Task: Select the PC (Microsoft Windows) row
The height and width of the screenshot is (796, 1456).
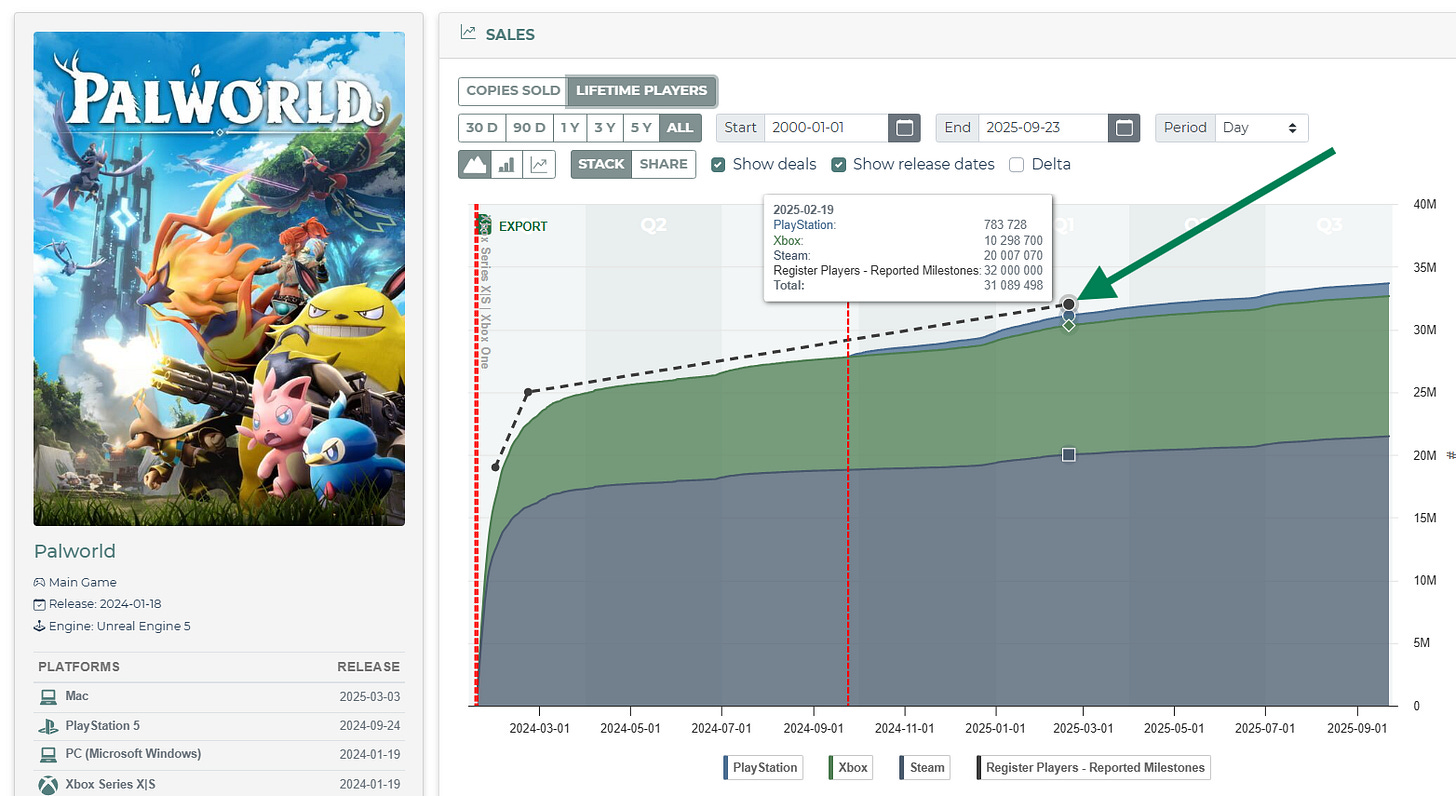Action: 219,755
